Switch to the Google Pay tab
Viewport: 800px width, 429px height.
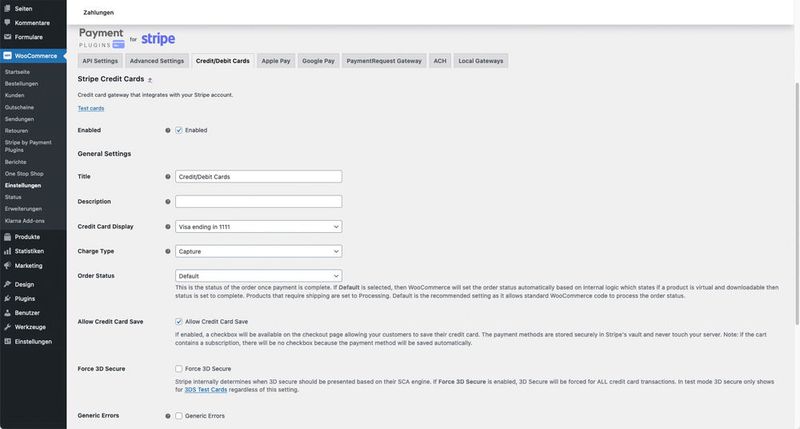click(x=318, y=61)
